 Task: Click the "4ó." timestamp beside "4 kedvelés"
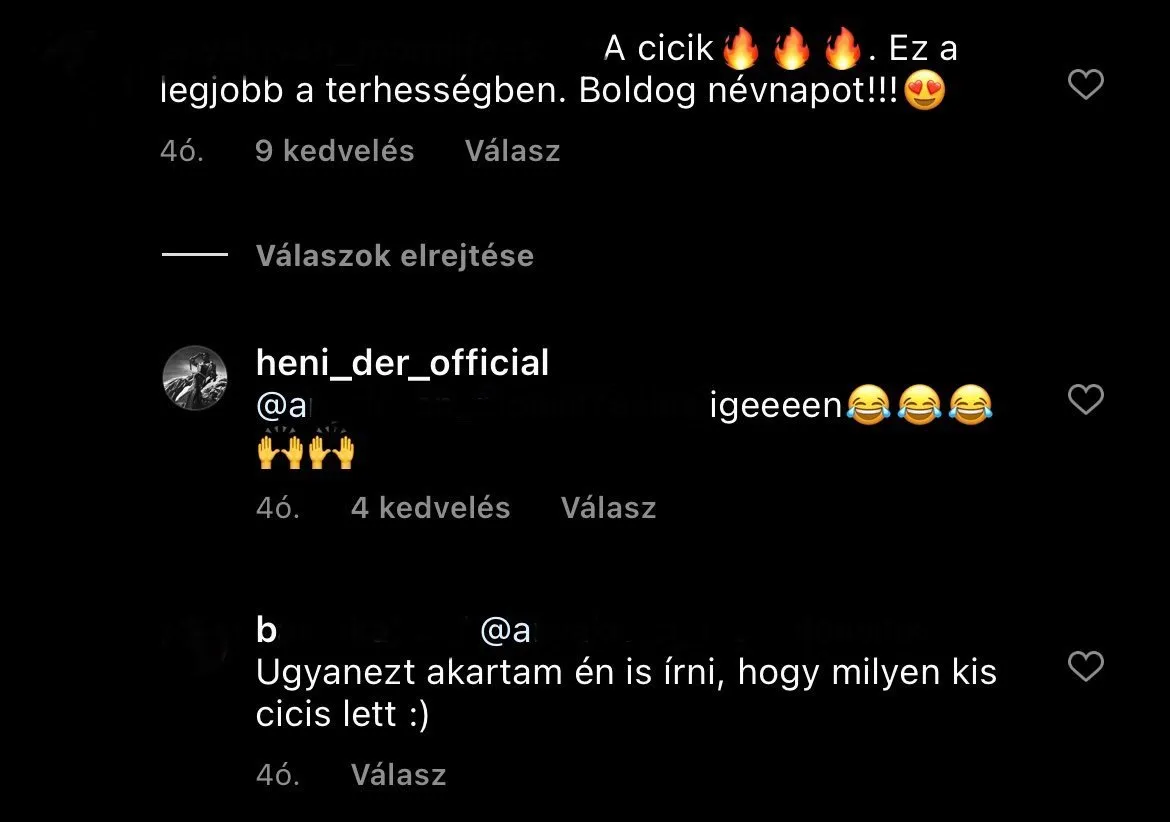click(278, 508)
